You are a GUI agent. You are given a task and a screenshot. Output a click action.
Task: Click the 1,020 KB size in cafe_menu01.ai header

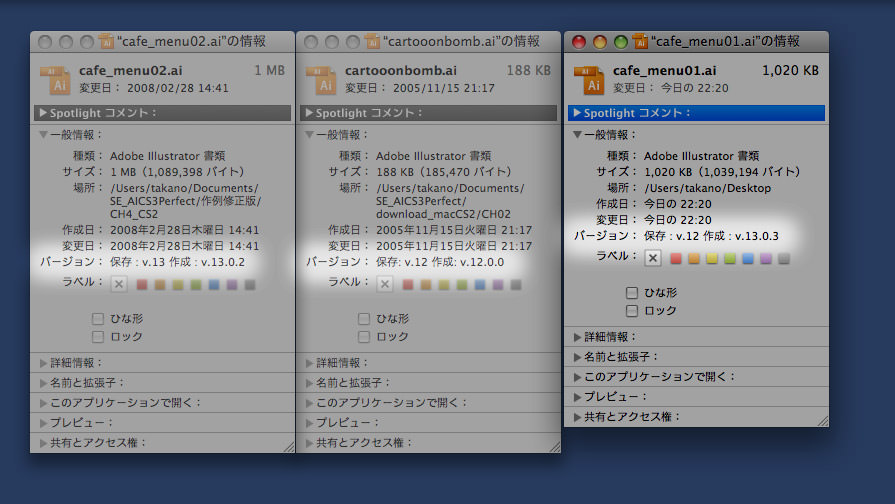(791, 70)
